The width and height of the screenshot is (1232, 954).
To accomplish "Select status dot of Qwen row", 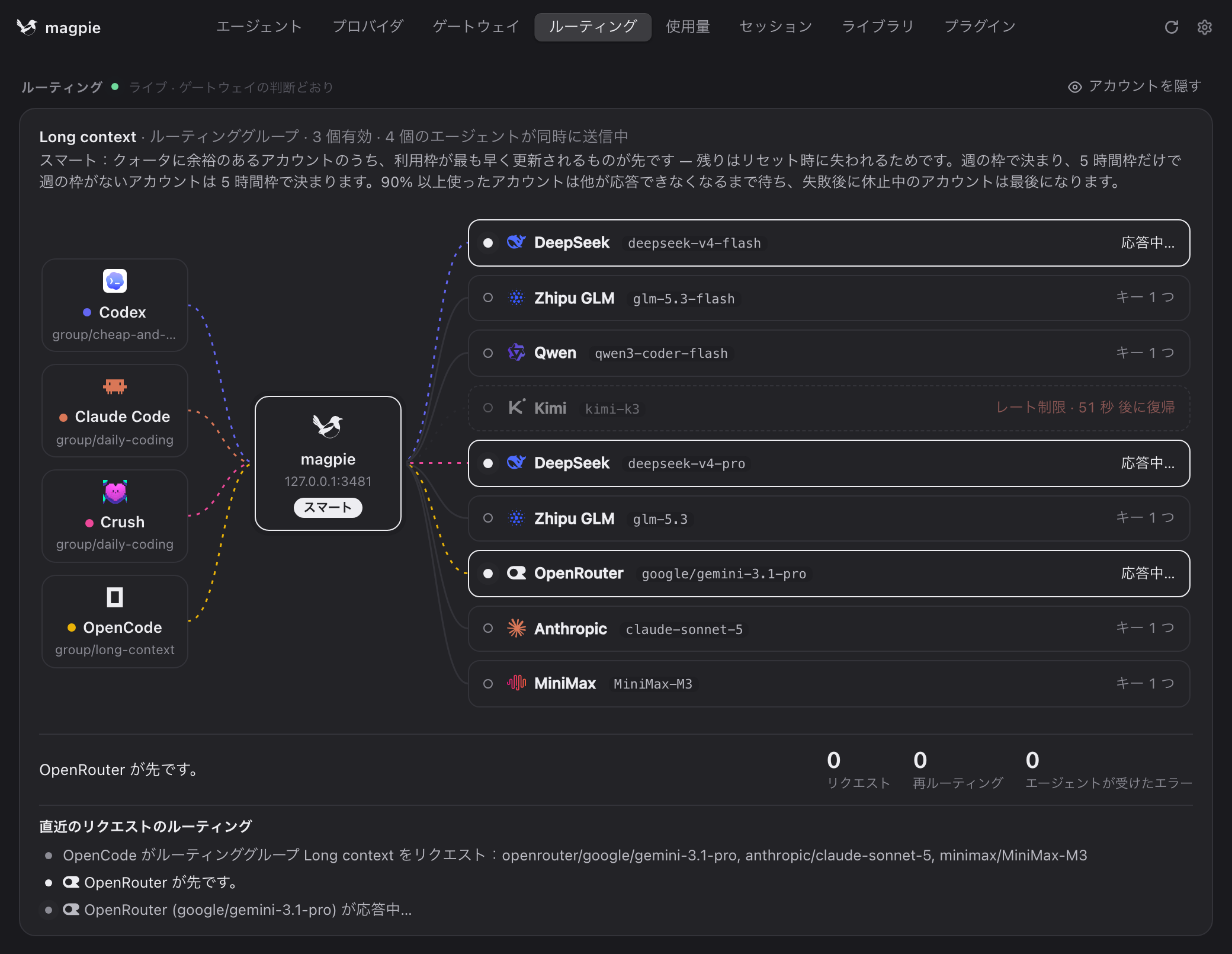I will (488, 353).
